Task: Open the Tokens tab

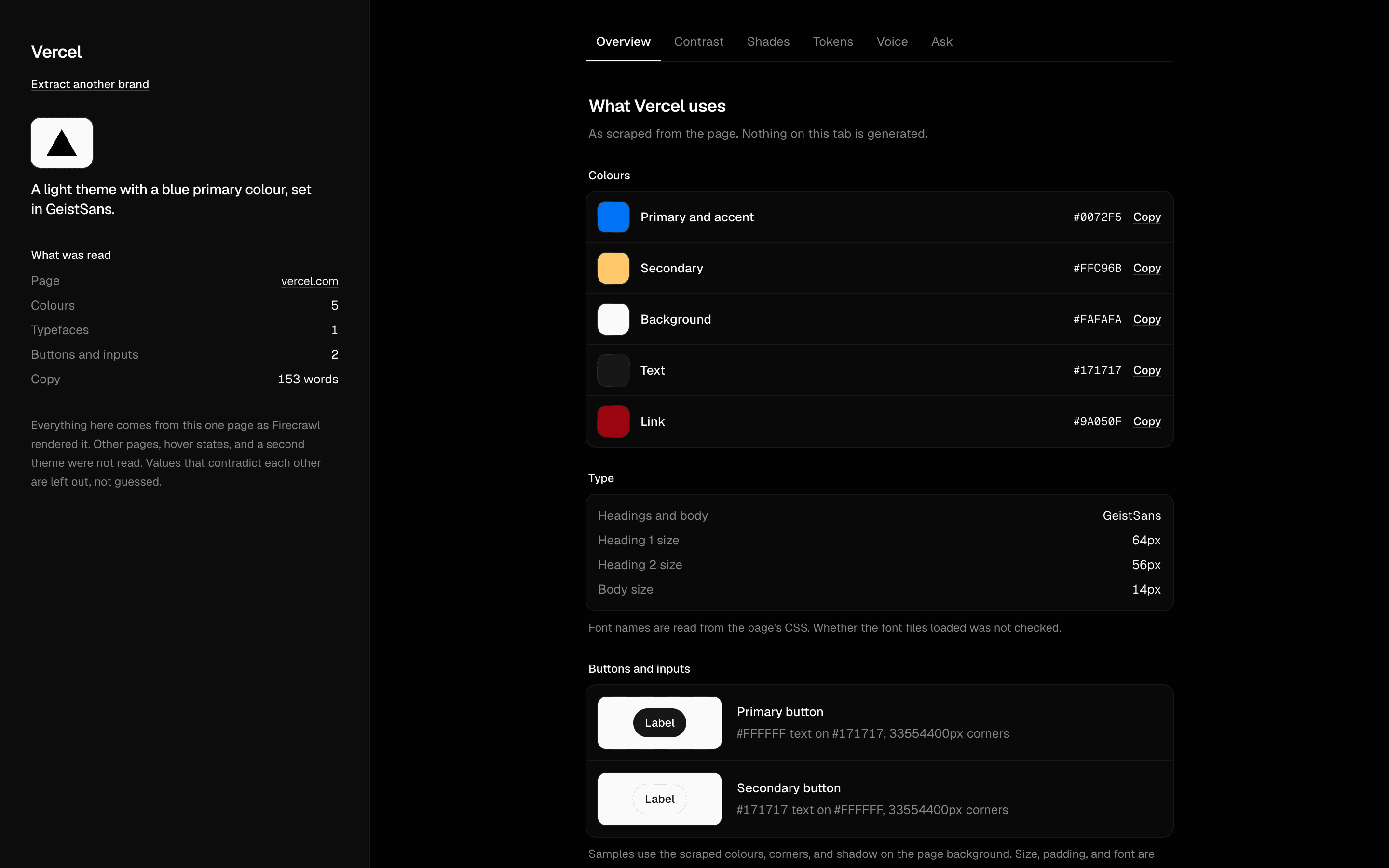Action: coord(833,42)
